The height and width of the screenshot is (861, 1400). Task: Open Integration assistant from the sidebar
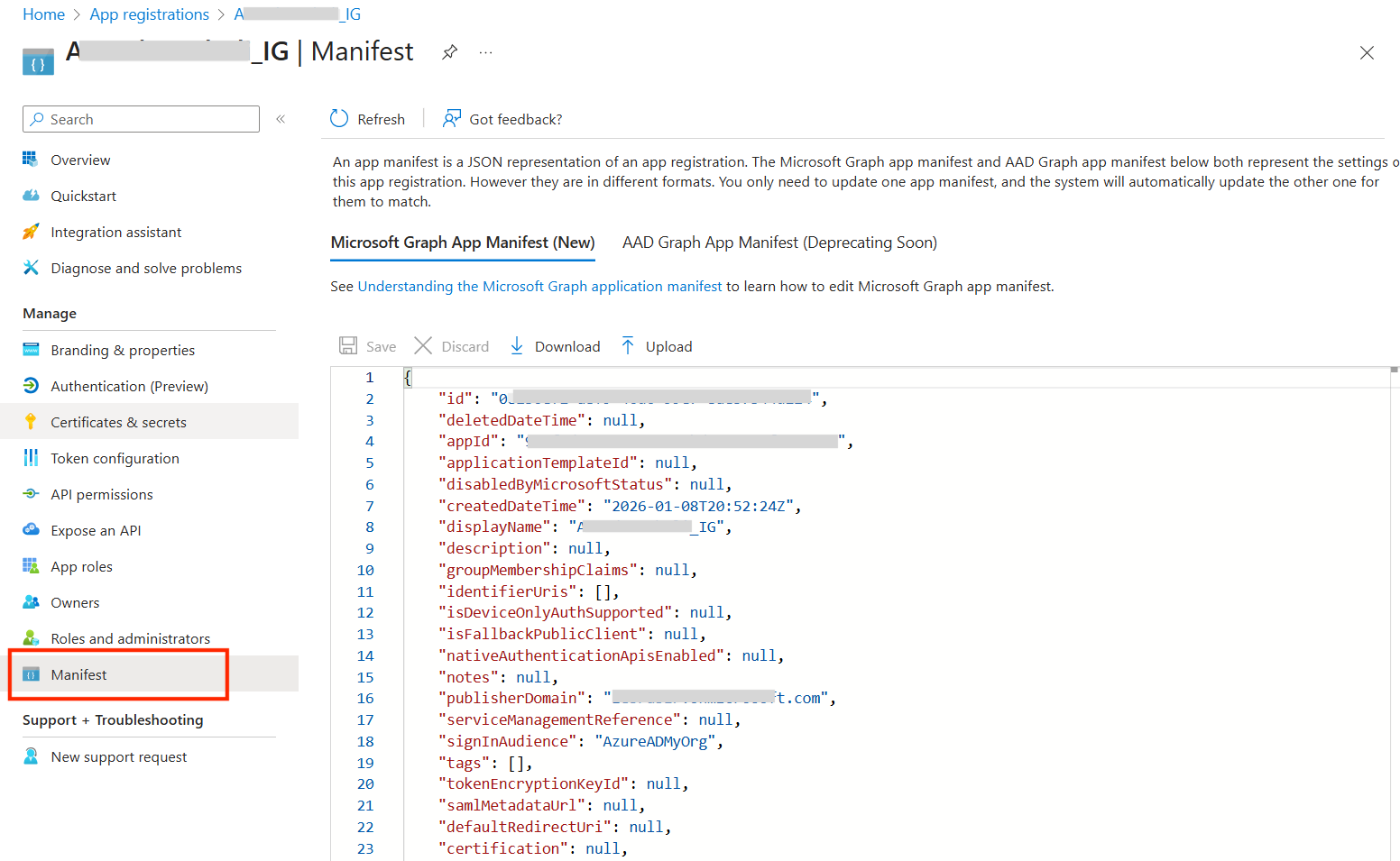click(115, 232)
